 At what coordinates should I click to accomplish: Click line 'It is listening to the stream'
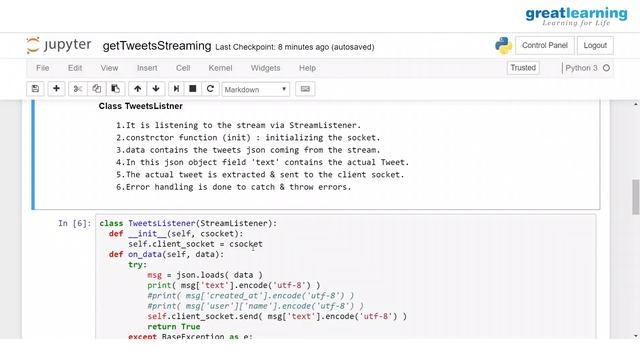(x=238, y=125)
